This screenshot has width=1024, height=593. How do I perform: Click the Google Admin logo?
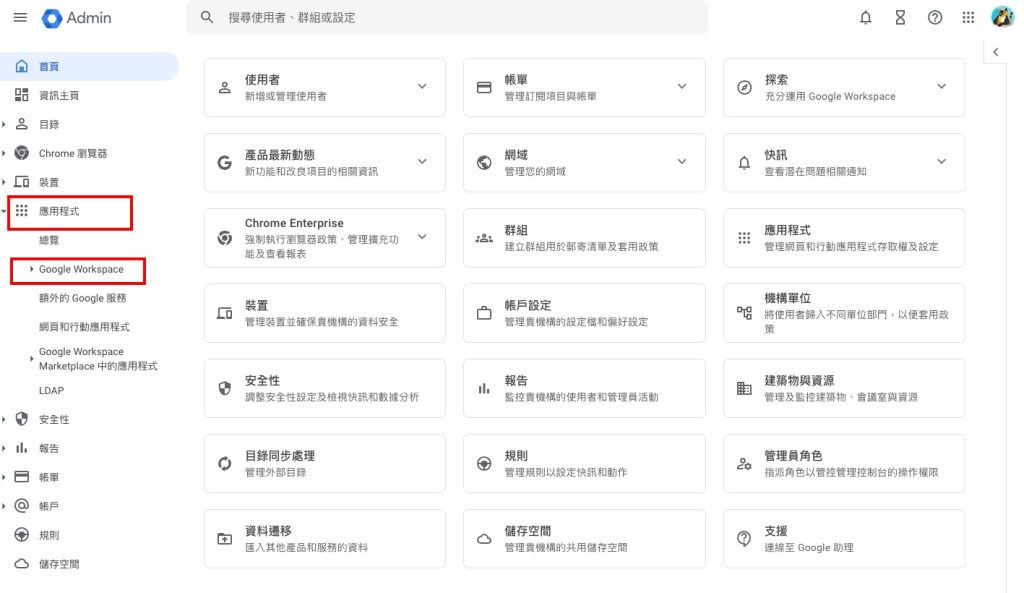pos(76,18)
